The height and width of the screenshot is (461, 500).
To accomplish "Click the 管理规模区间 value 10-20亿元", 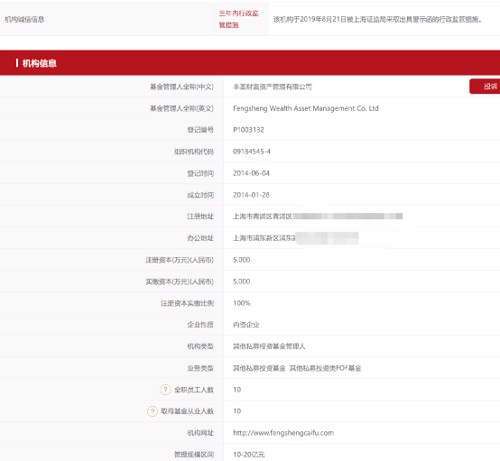I will pyautogui.click(x=249, y=454).
